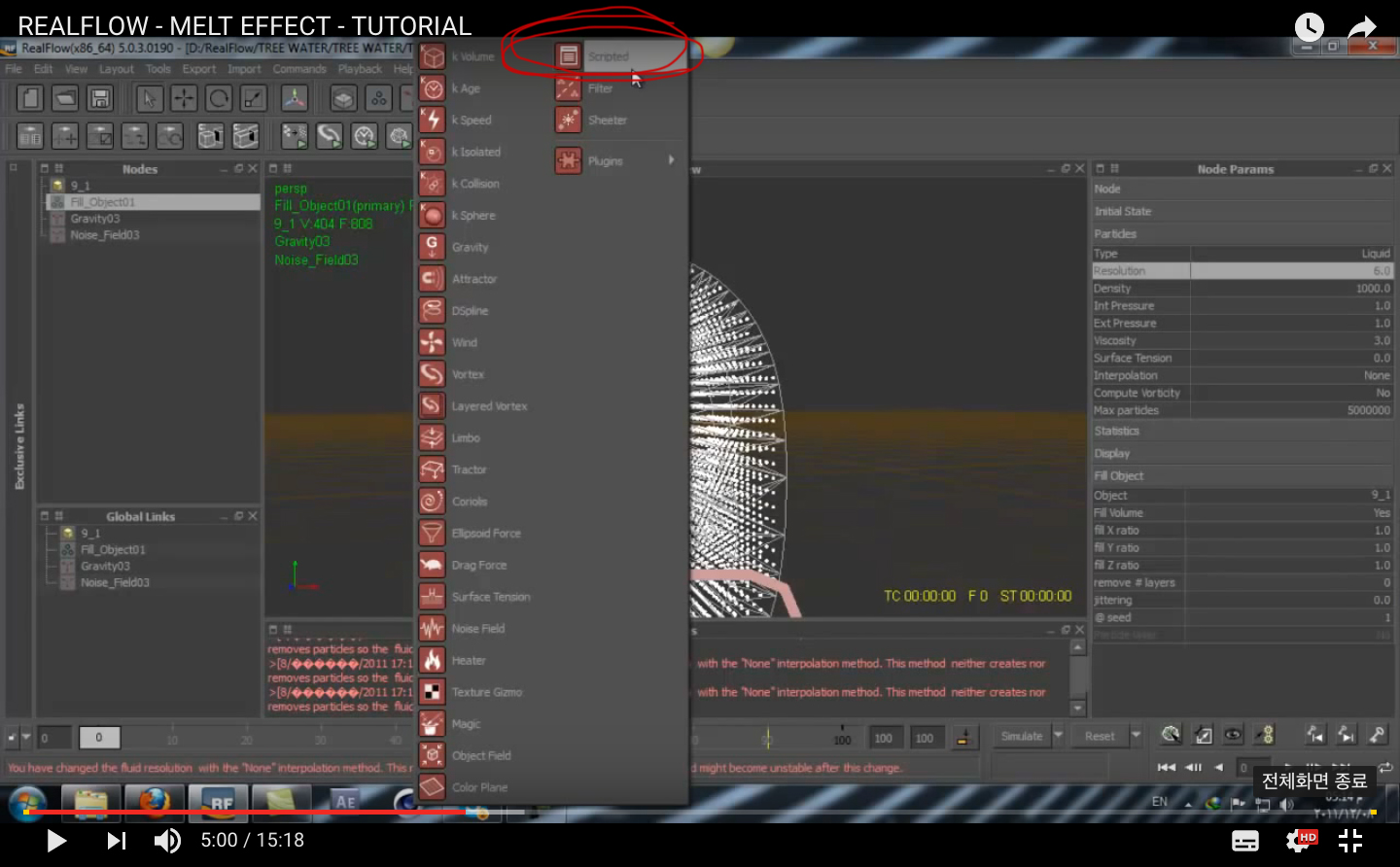The image size is (1400, 867).
Task: Expand the Plugins submenu arrow
Action: point(671,160)
